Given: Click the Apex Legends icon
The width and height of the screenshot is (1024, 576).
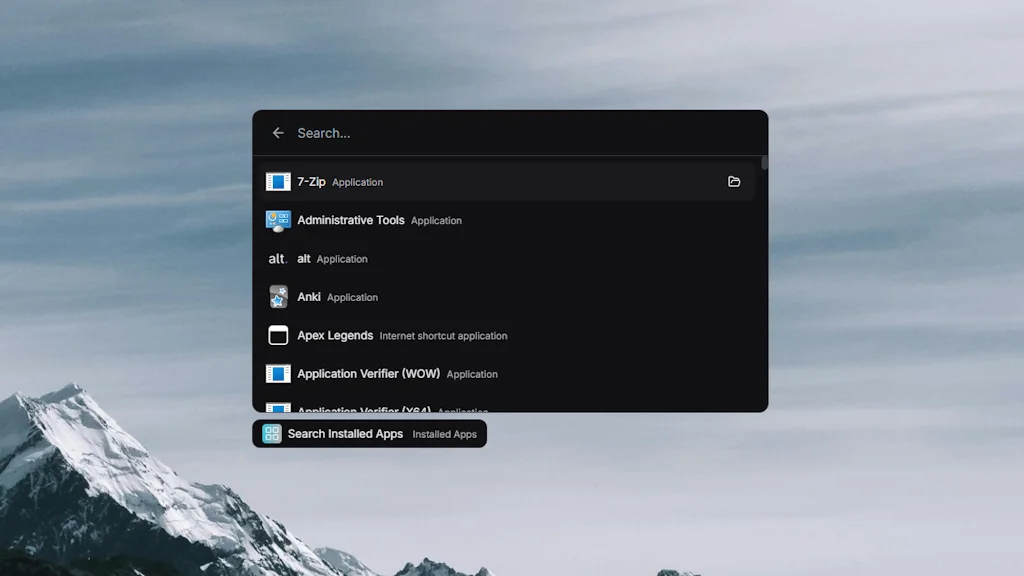Looking at the screenshot, I should click(x=277, y=335).
